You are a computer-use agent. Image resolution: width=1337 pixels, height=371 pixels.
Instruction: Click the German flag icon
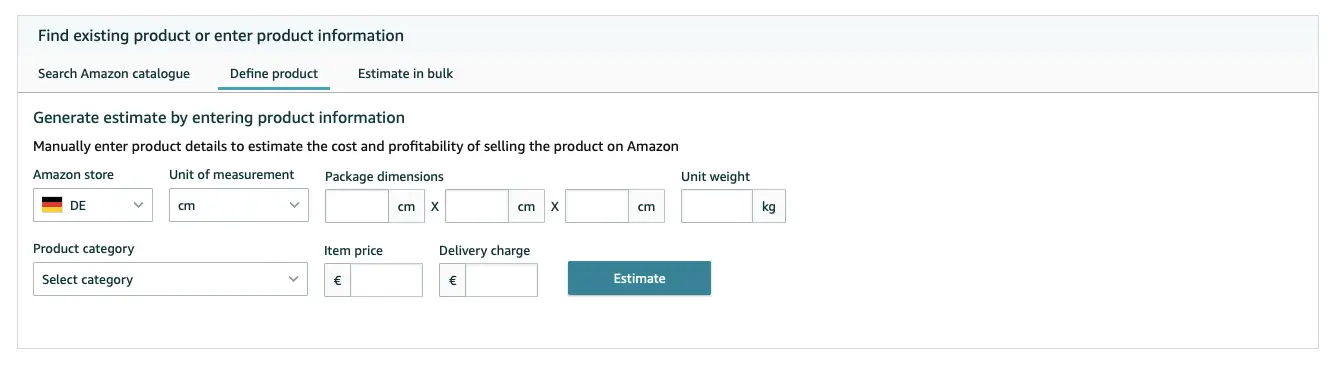pos(52,205)
